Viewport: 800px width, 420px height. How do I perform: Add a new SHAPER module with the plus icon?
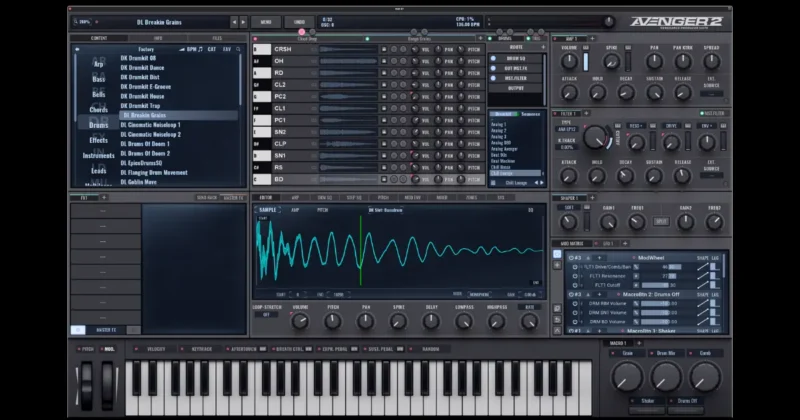(x=592, y=197)
